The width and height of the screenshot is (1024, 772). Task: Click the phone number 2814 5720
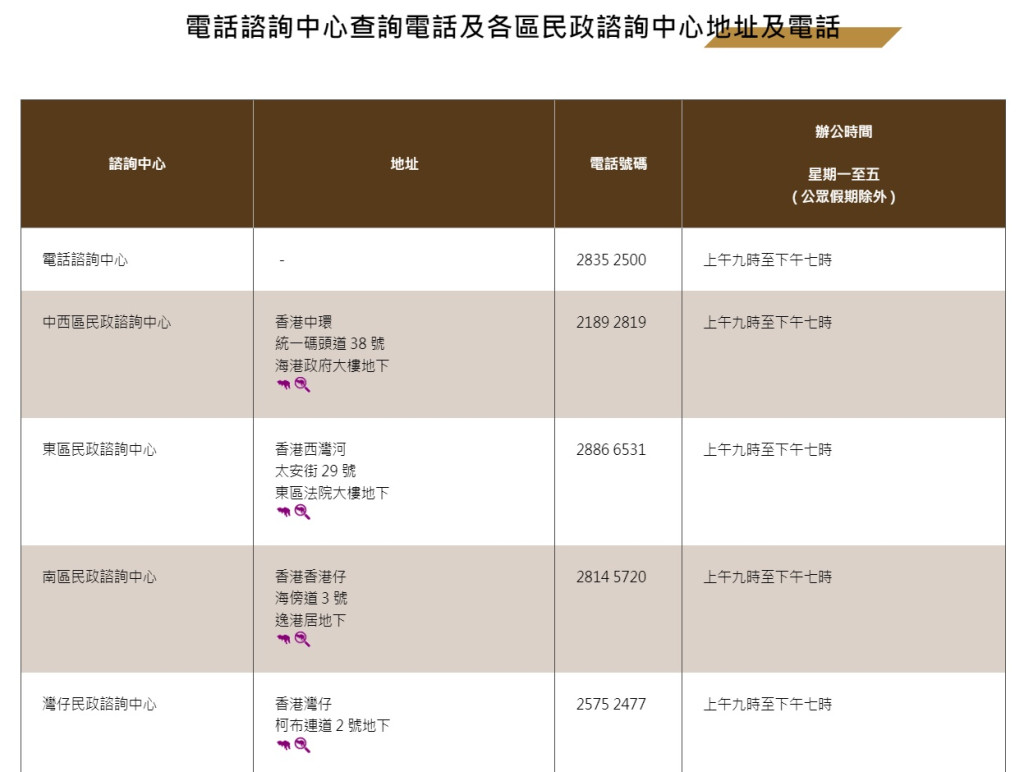tap(611, 577)
